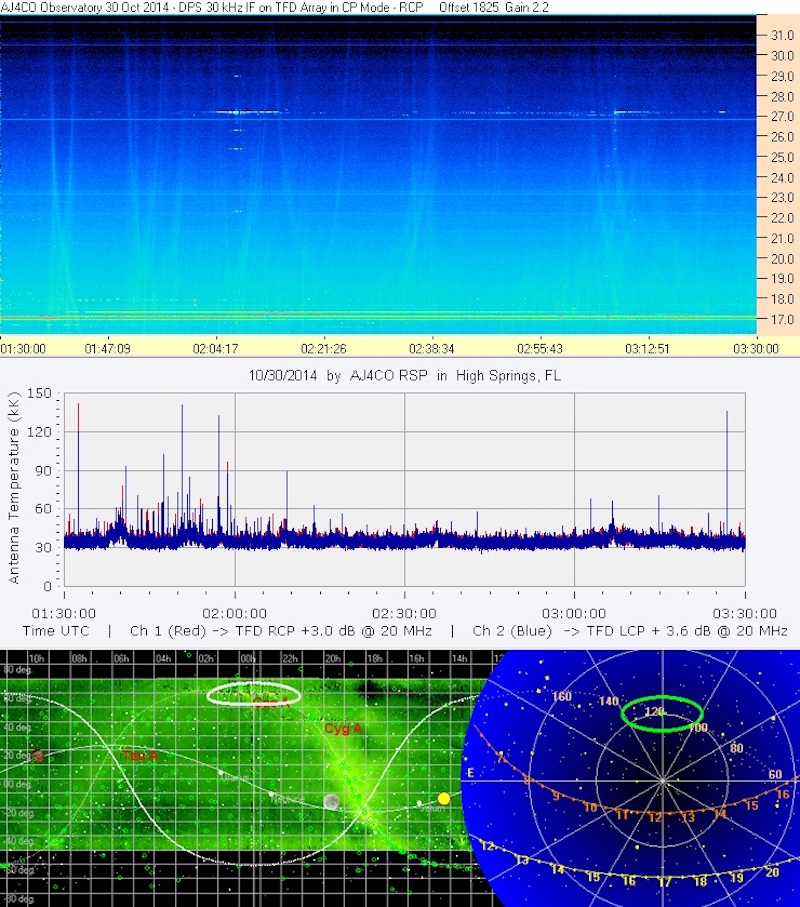Click the yellow Sun marker on sky map
800x907 pixels.
(444, 798)
